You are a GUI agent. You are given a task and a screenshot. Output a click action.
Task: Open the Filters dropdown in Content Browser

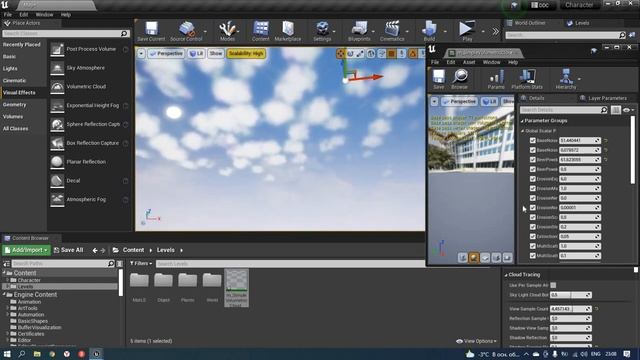(141, 264)
